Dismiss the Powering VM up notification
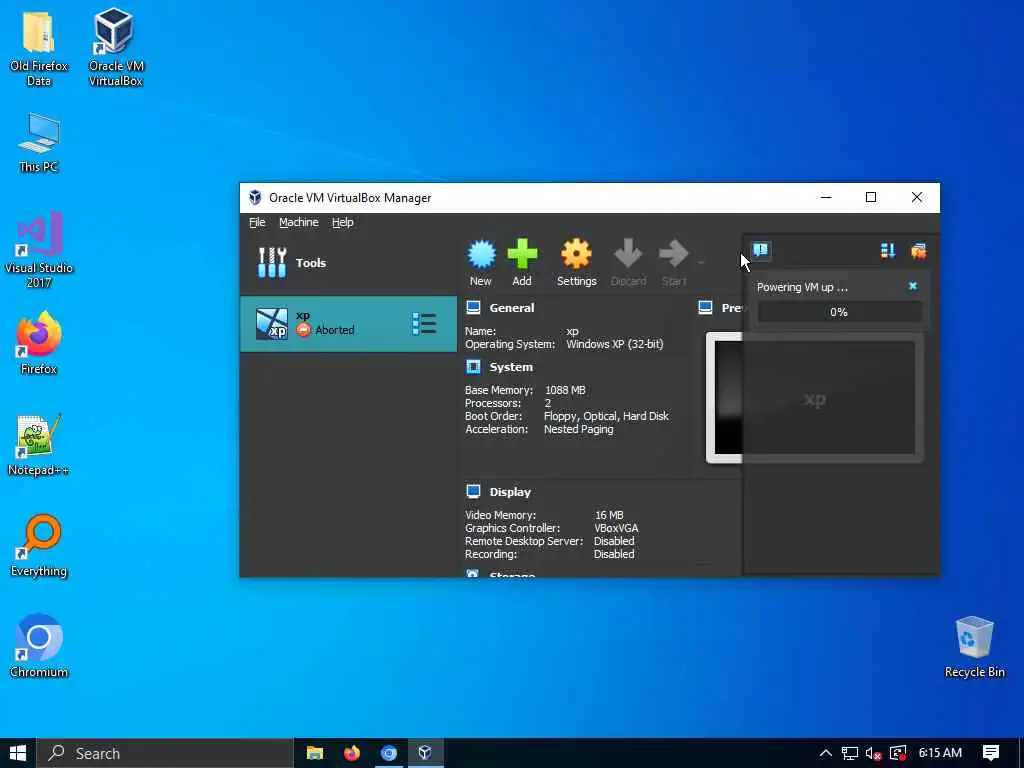 click(913, 286)
